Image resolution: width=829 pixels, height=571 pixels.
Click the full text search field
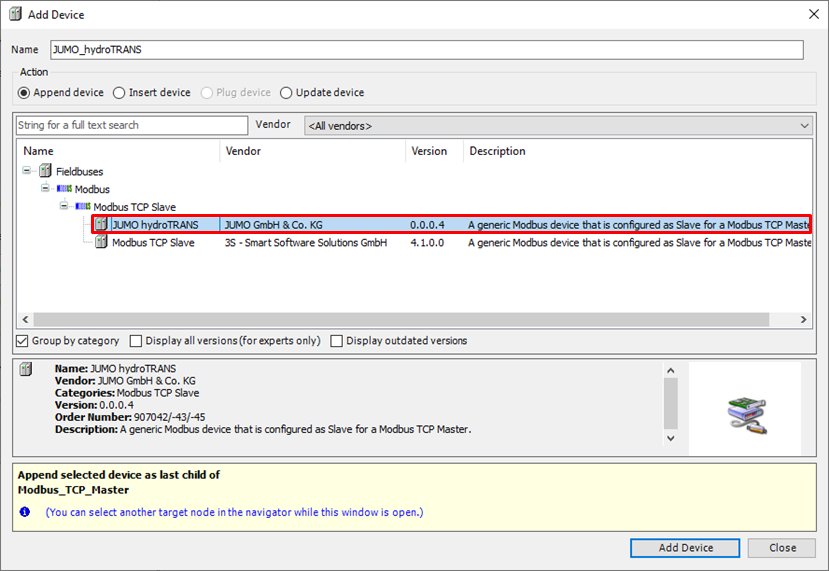[x=132, y=125]
